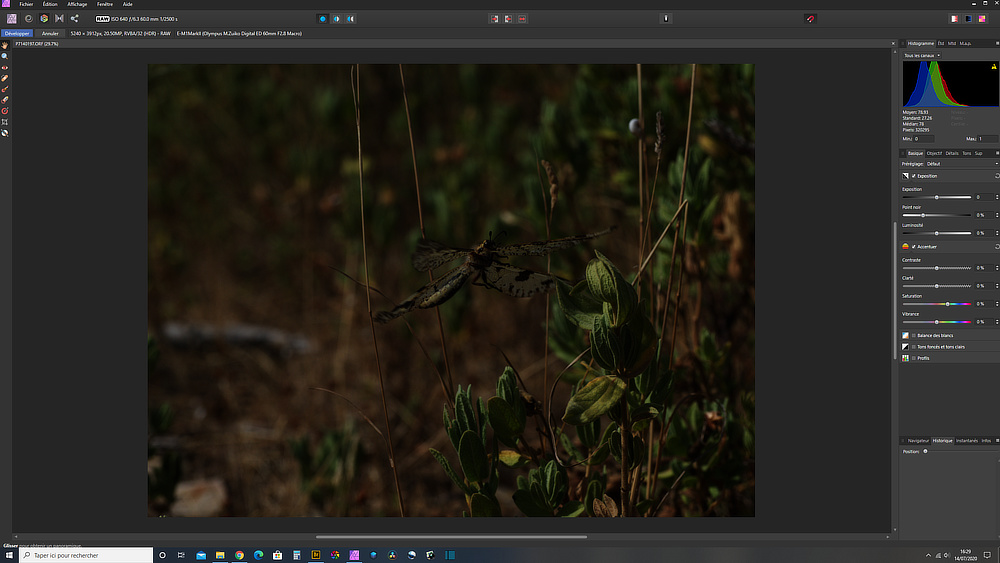Click the histogram Min input field
The height and width of the screenshot is (563, 1000).
(923, 138)
